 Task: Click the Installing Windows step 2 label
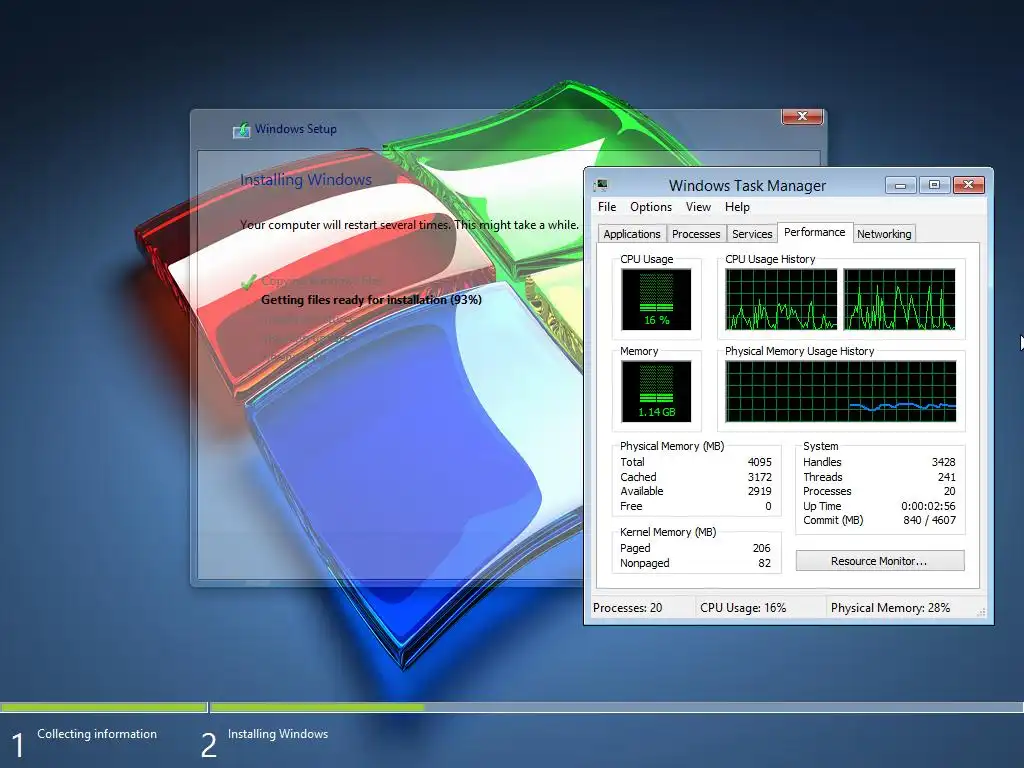[x=278, y=734]
